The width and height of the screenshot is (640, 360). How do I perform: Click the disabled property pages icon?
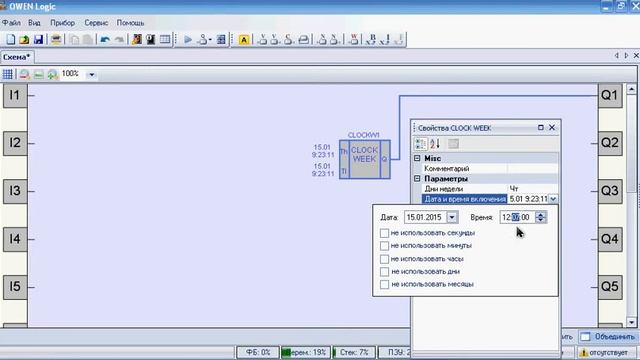pos(453,144)
